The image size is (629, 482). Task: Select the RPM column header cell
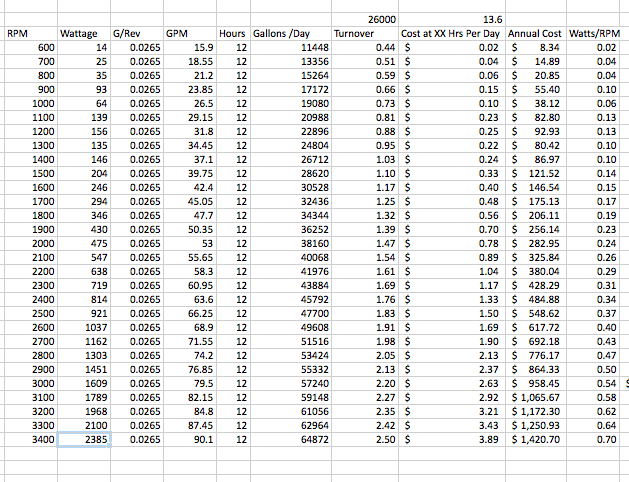(x=31, y=34)
